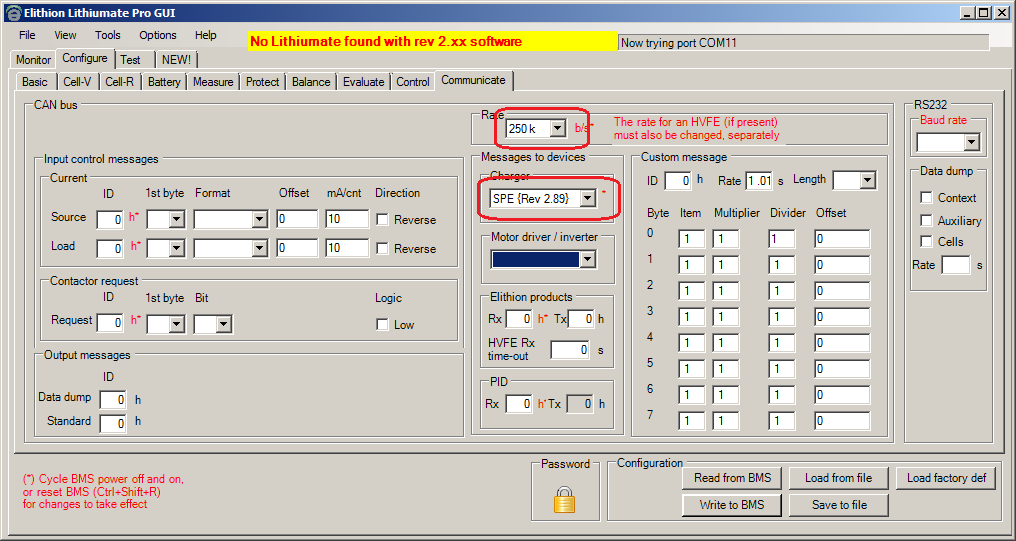
Task: Click the Standard output ID field
Action: [x=113, y=423]
